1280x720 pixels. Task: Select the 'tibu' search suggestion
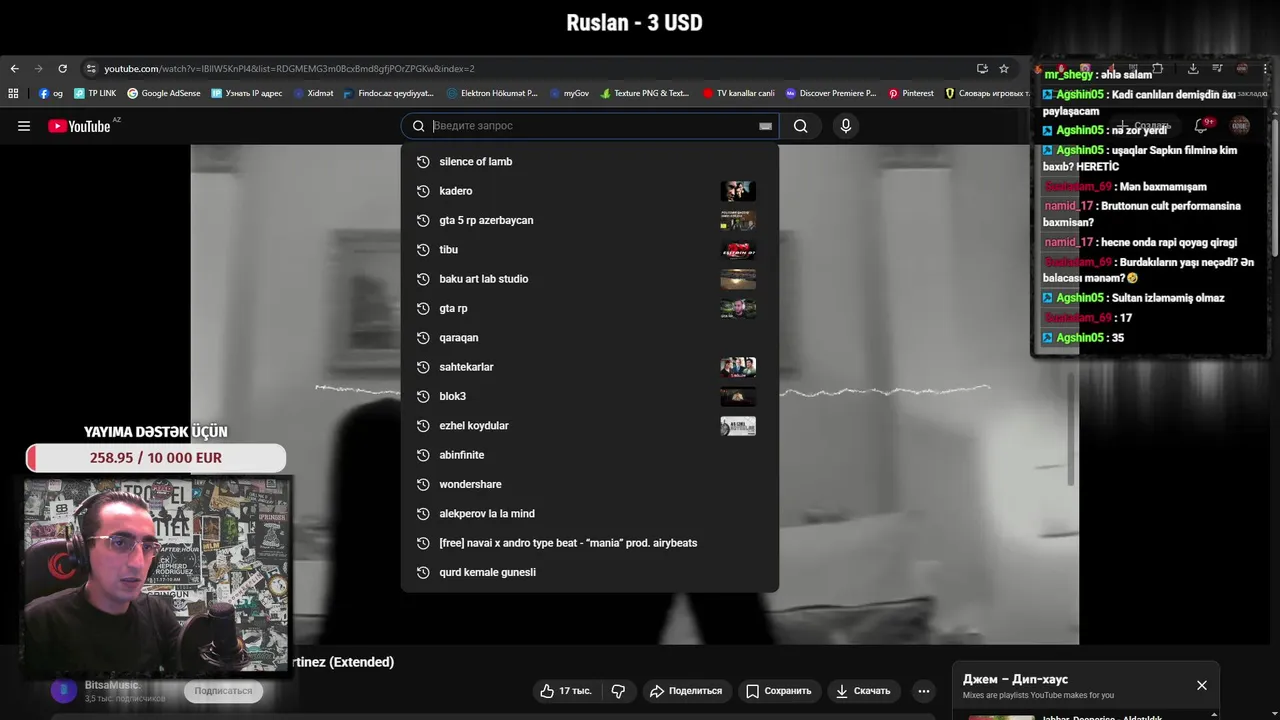[590, 250]
